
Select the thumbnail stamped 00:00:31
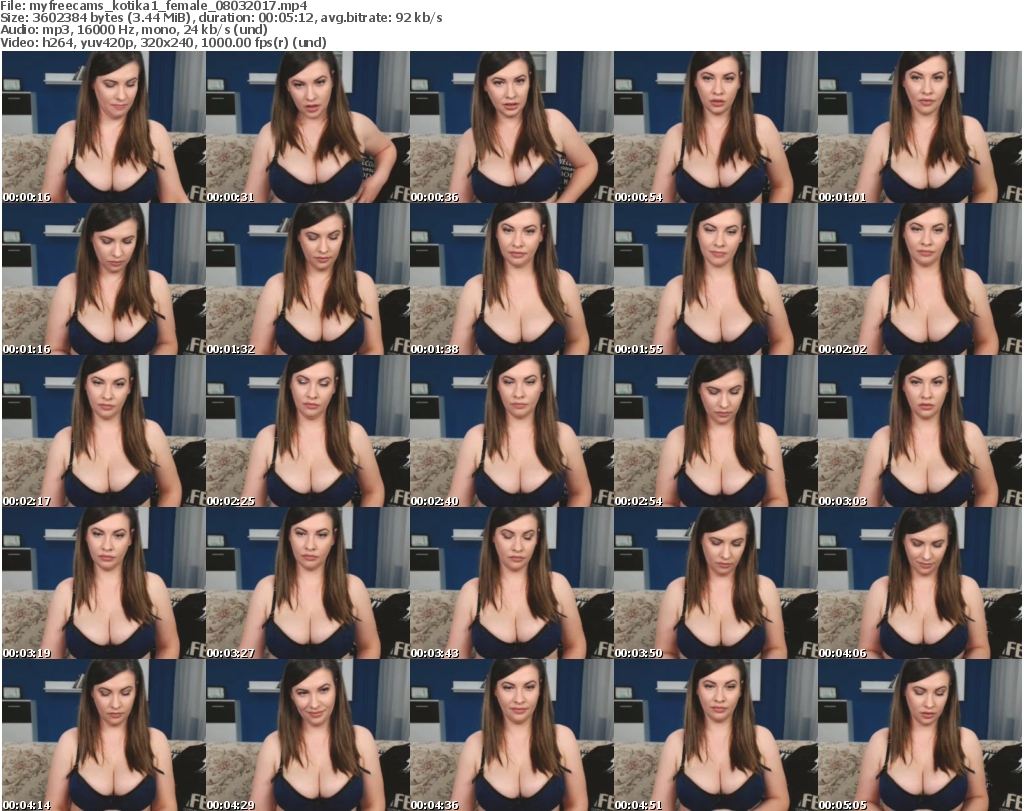click(308, 127)
